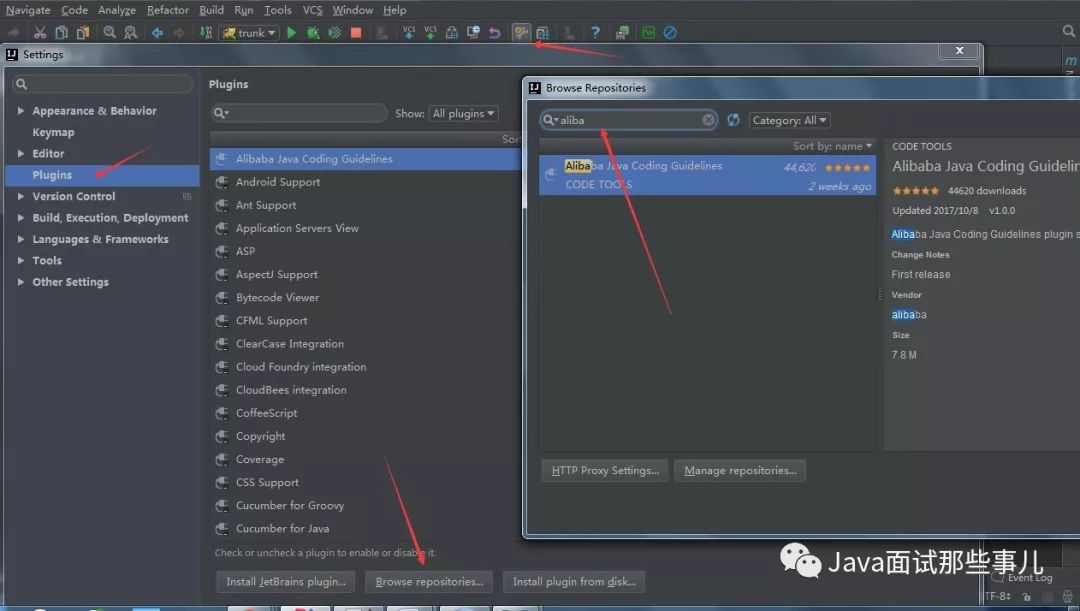Click the Help question mark icon
Image resolution: width=1080 pixels, height=611 pixels.
(x=595, y=32)
